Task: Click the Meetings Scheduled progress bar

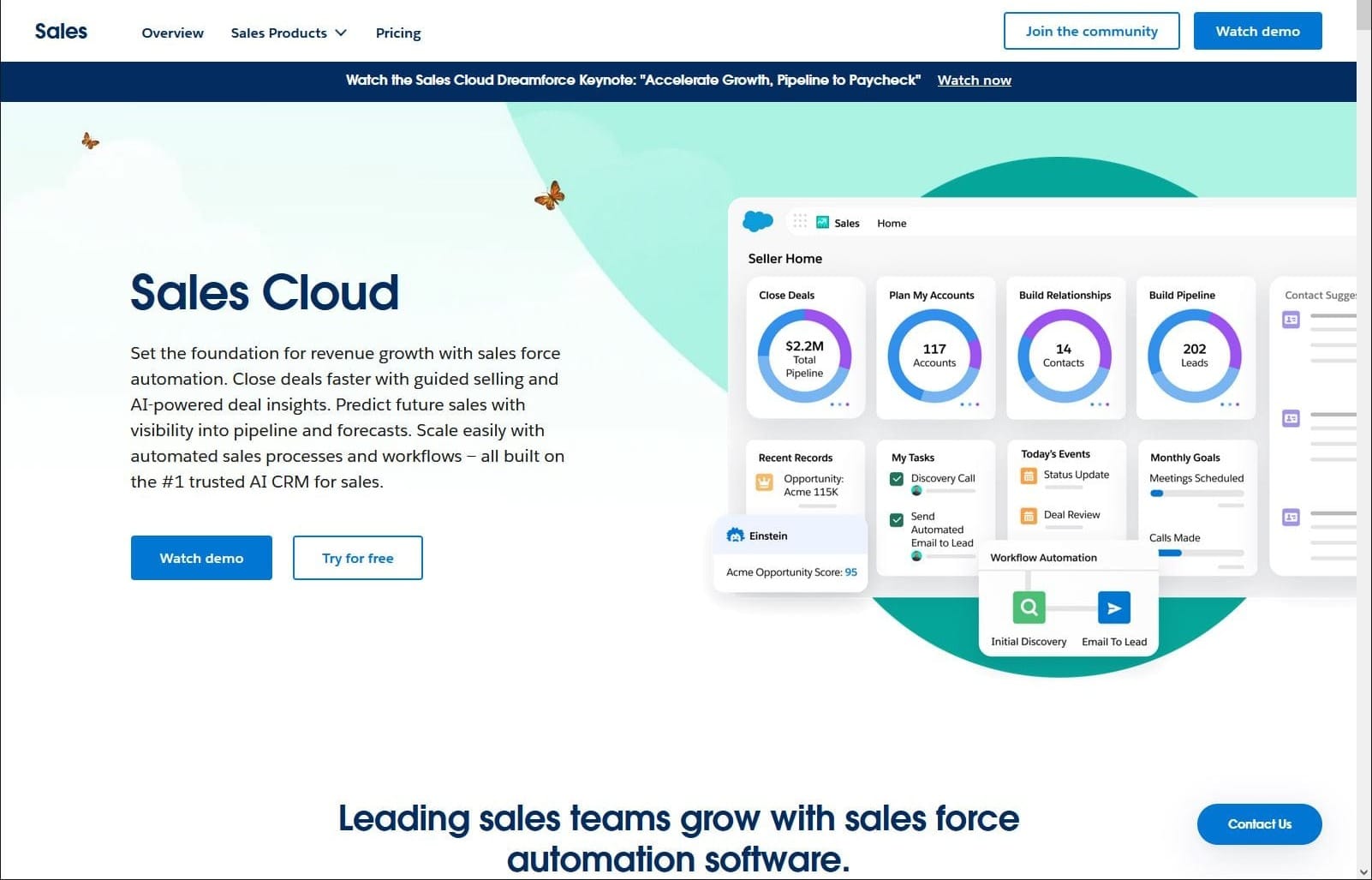Action: [1196, 493]
